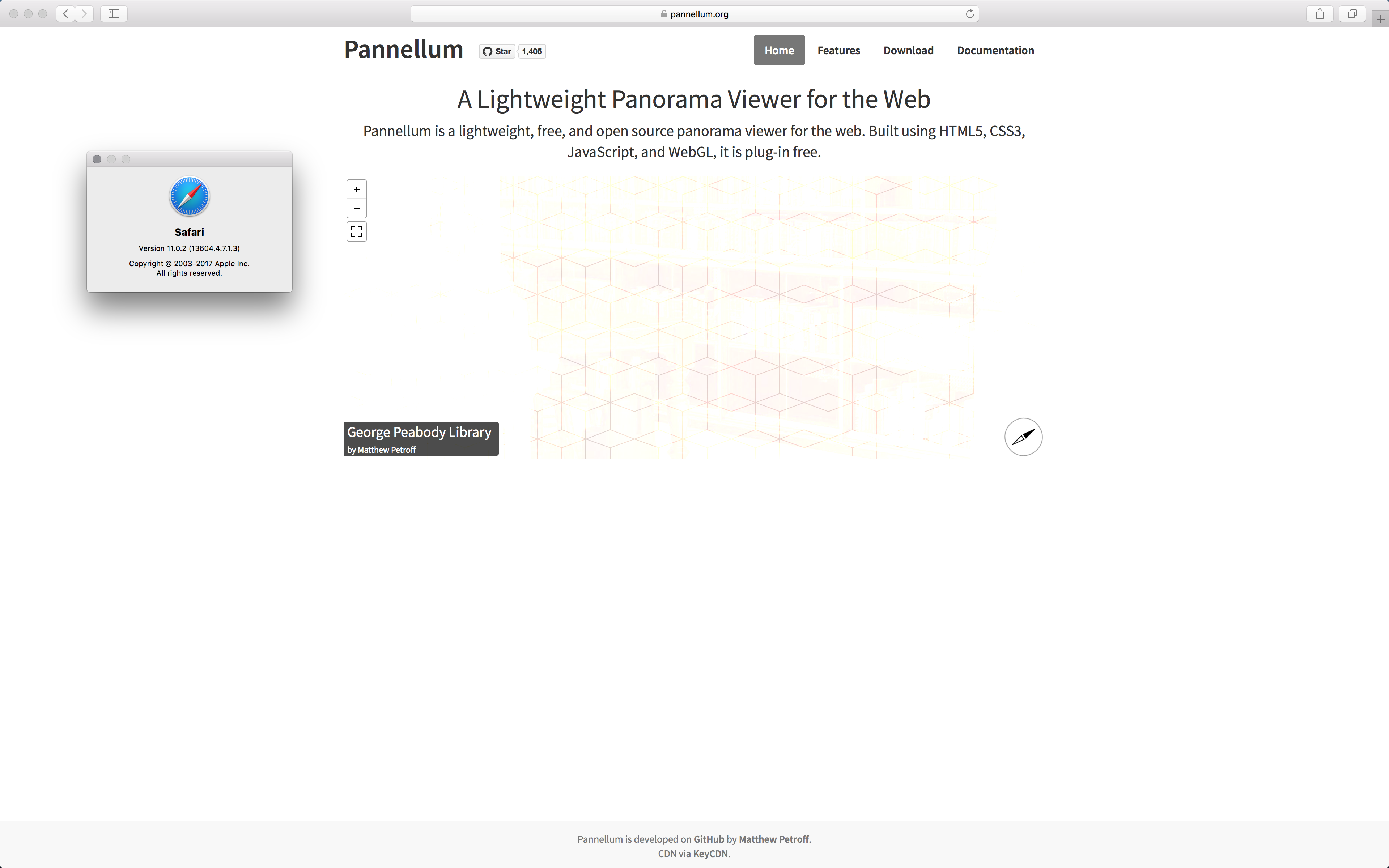Zoom in the panorama with plus control
Image resolution: width=1389 pixels, height=868 pixels.
coord(356,190)
